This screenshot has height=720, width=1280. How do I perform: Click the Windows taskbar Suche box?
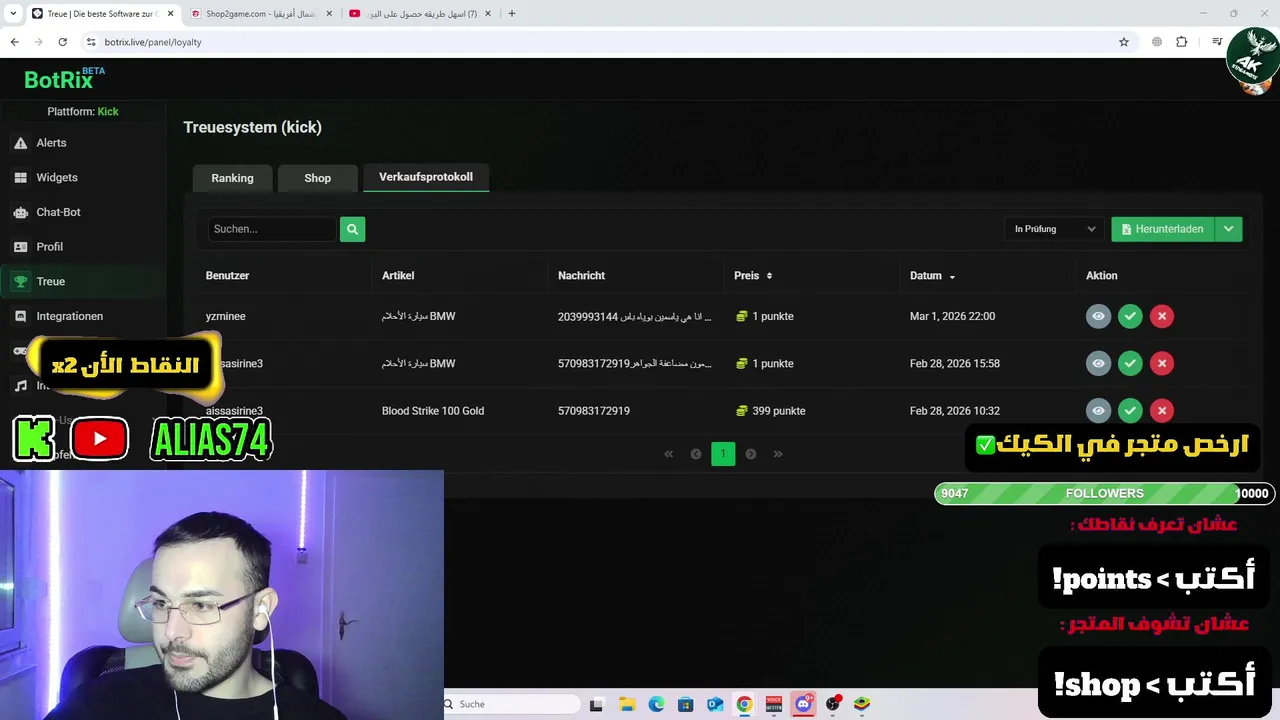510,704
